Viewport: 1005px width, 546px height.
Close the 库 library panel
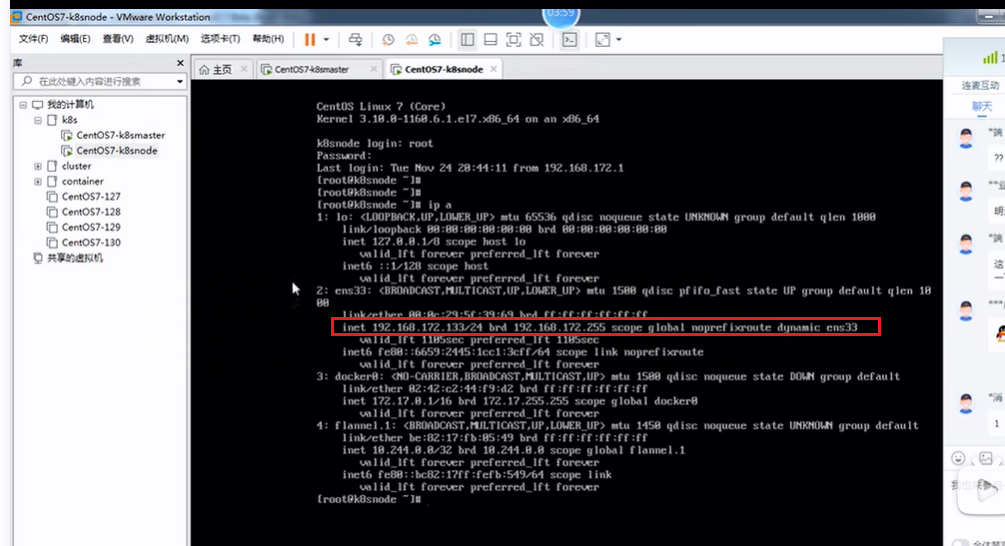click(180, 63)
